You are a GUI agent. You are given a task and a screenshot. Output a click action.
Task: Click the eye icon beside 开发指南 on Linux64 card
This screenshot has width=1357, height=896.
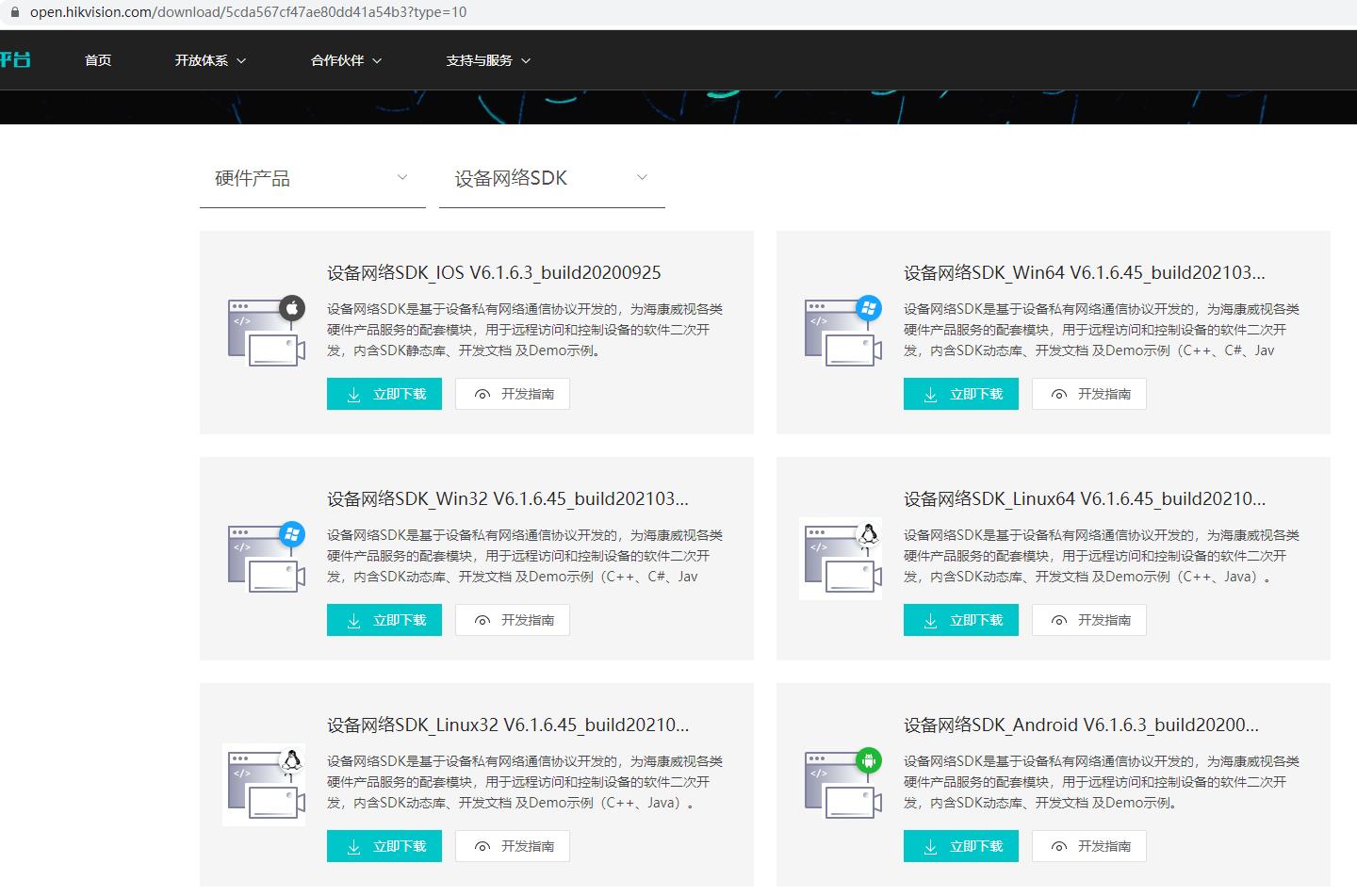pyautogui.click(x=1058, y=620)
